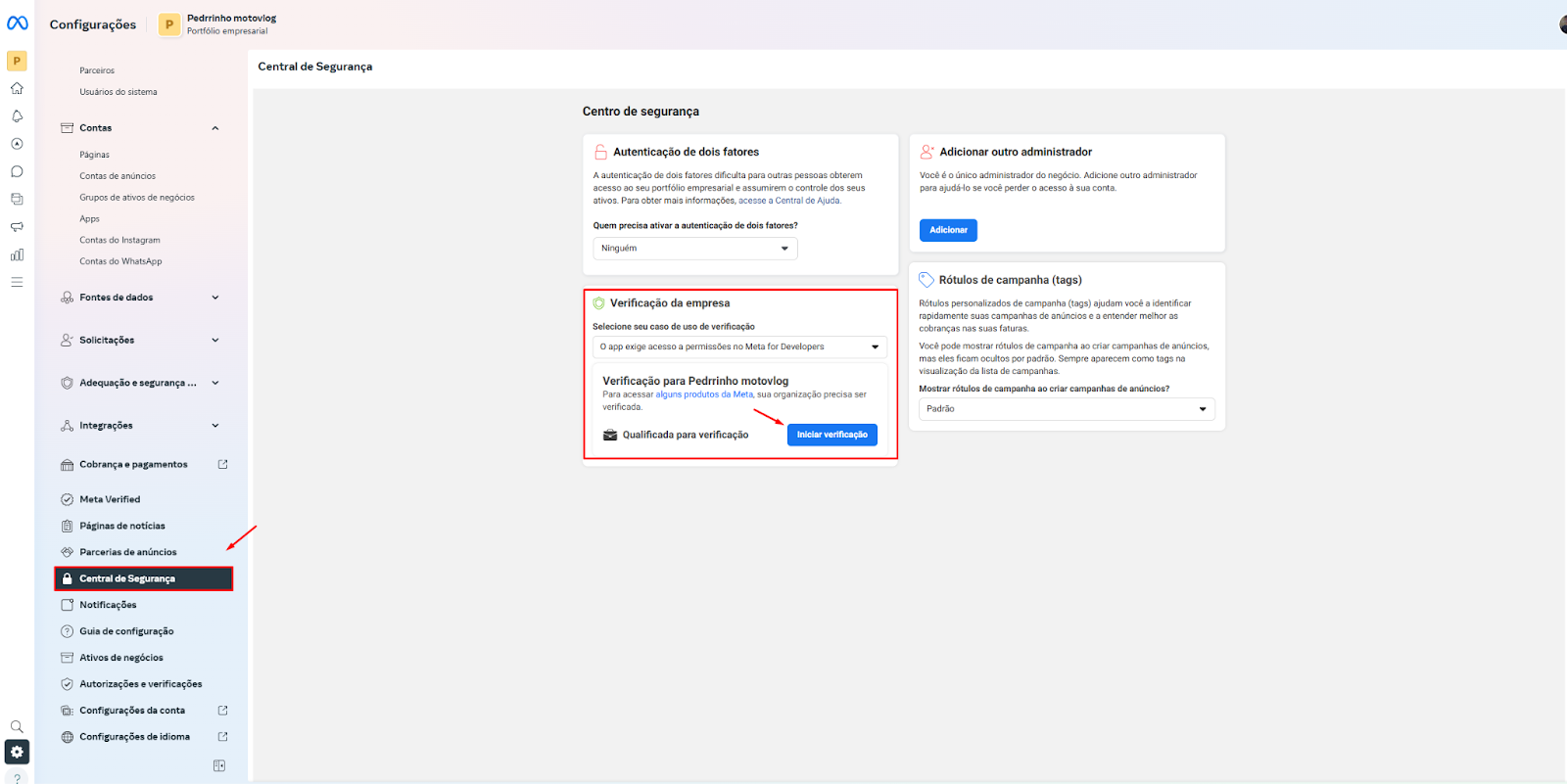Click the Adicionar administrator button
Viewport: 1567px width, 784px height.
click(x=948, y=230)
